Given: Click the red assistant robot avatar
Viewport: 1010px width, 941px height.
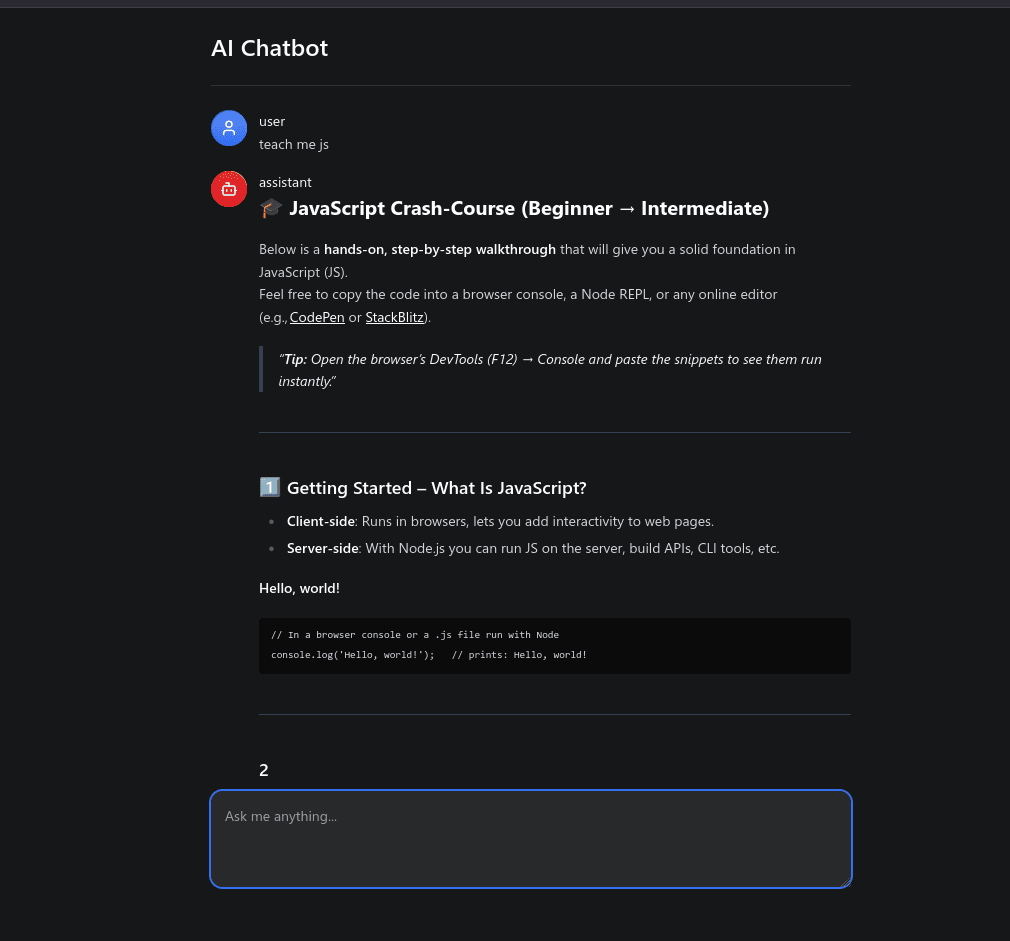Looking at the screenshot, I should (229, 189).
